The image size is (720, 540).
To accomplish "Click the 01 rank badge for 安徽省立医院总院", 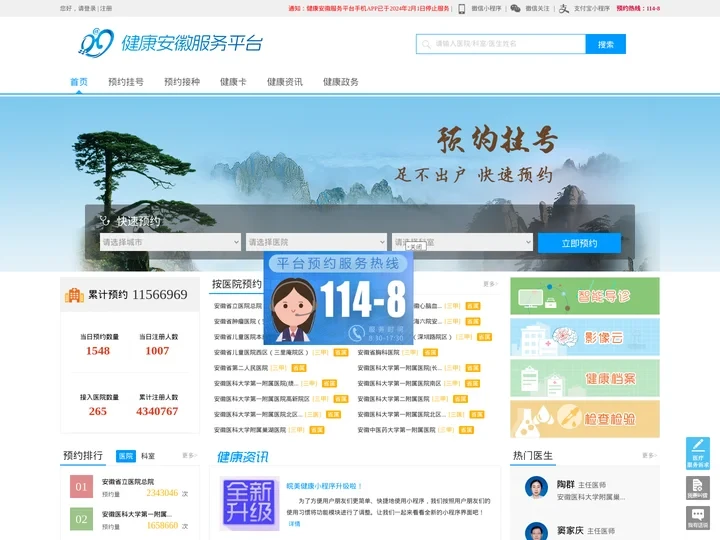I will (81, 487).
